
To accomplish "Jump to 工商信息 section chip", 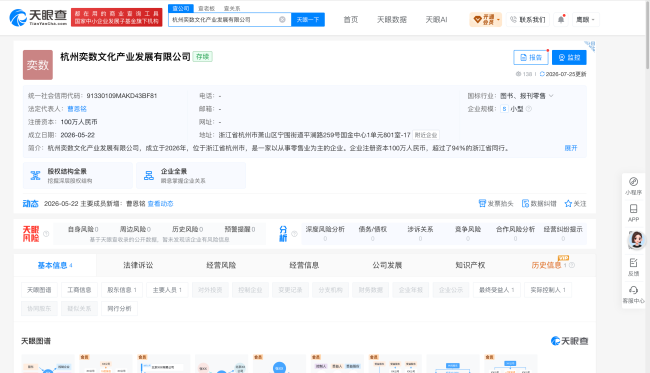I will pyautogui.click(x=79, y=290).
